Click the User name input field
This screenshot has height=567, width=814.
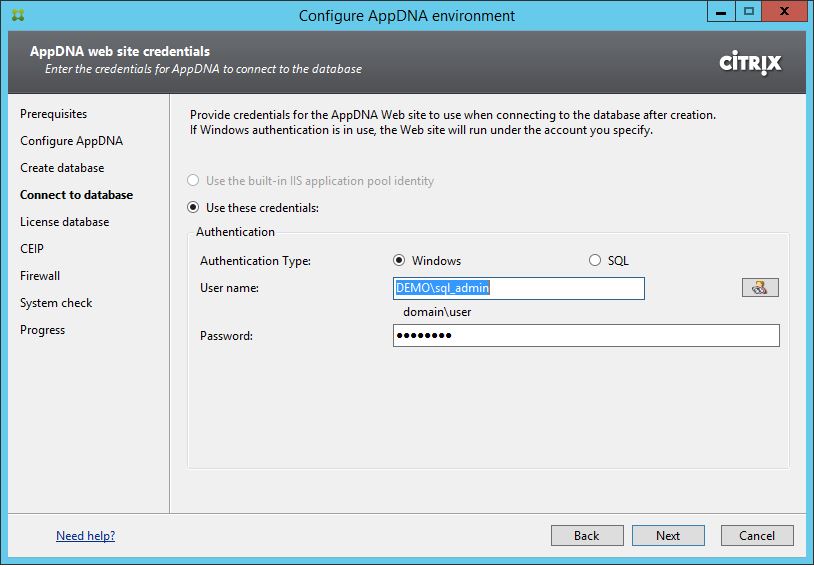[x=518, y=288]
